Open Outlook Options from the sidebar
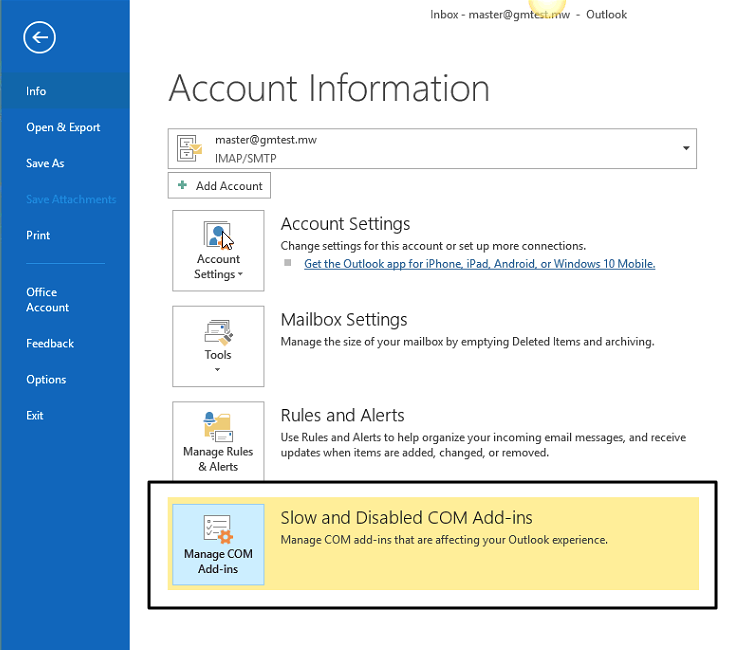 click(x=46, y=379)
